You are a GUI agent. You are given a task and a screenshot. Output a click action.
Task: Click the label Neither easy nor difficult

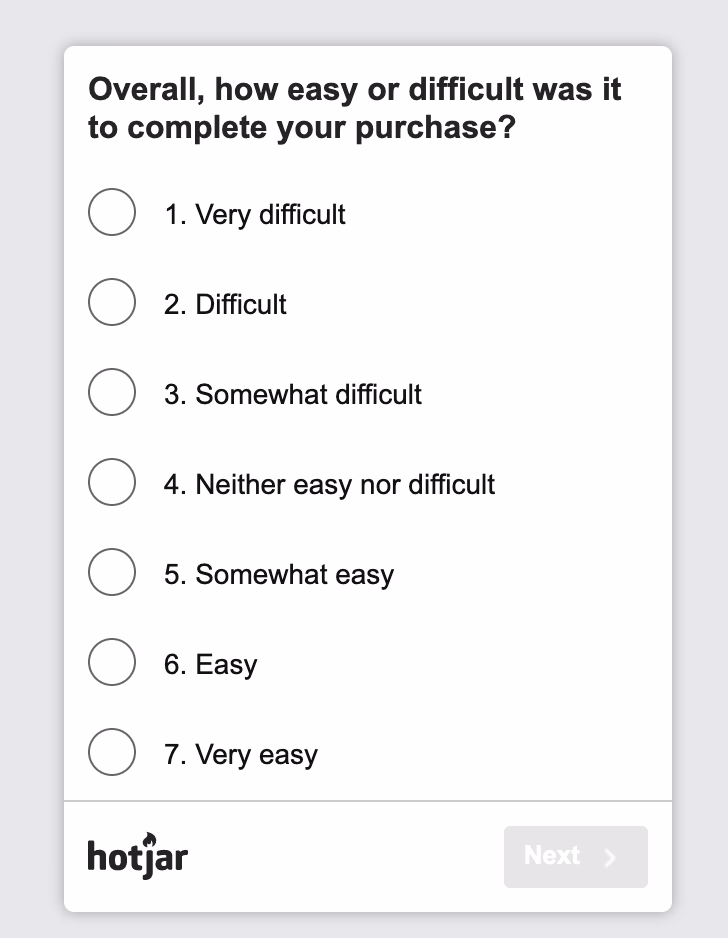coord(328,484)
